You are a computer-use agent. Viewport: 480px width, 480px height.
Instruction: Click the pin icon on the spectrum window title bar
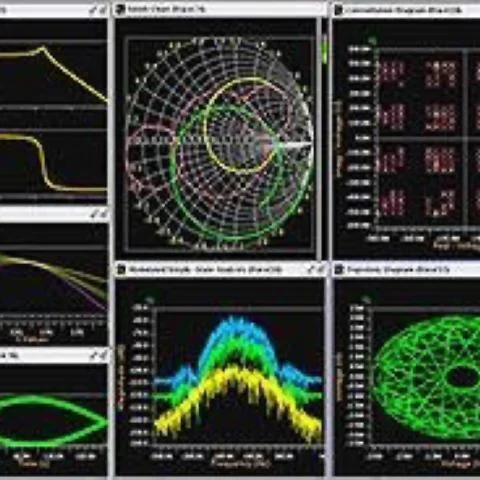(x=311, y=269)
